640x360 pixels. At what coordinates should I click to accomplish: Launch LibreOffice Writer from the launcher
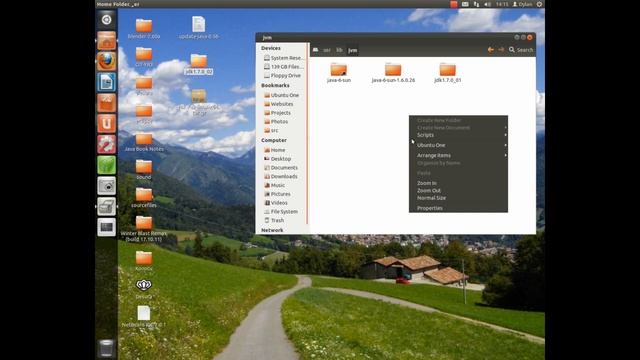pyautogui.click(x=106, y=82)
